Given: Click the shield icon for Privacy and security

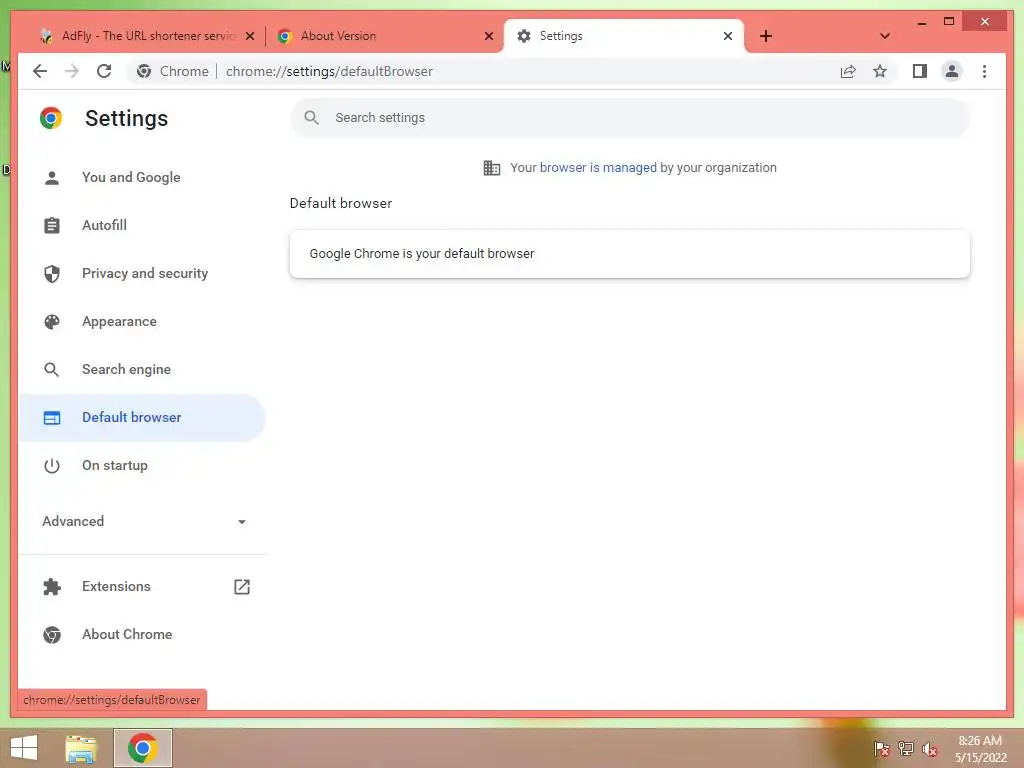Looking at the screenshot, I should coord(52,274).
